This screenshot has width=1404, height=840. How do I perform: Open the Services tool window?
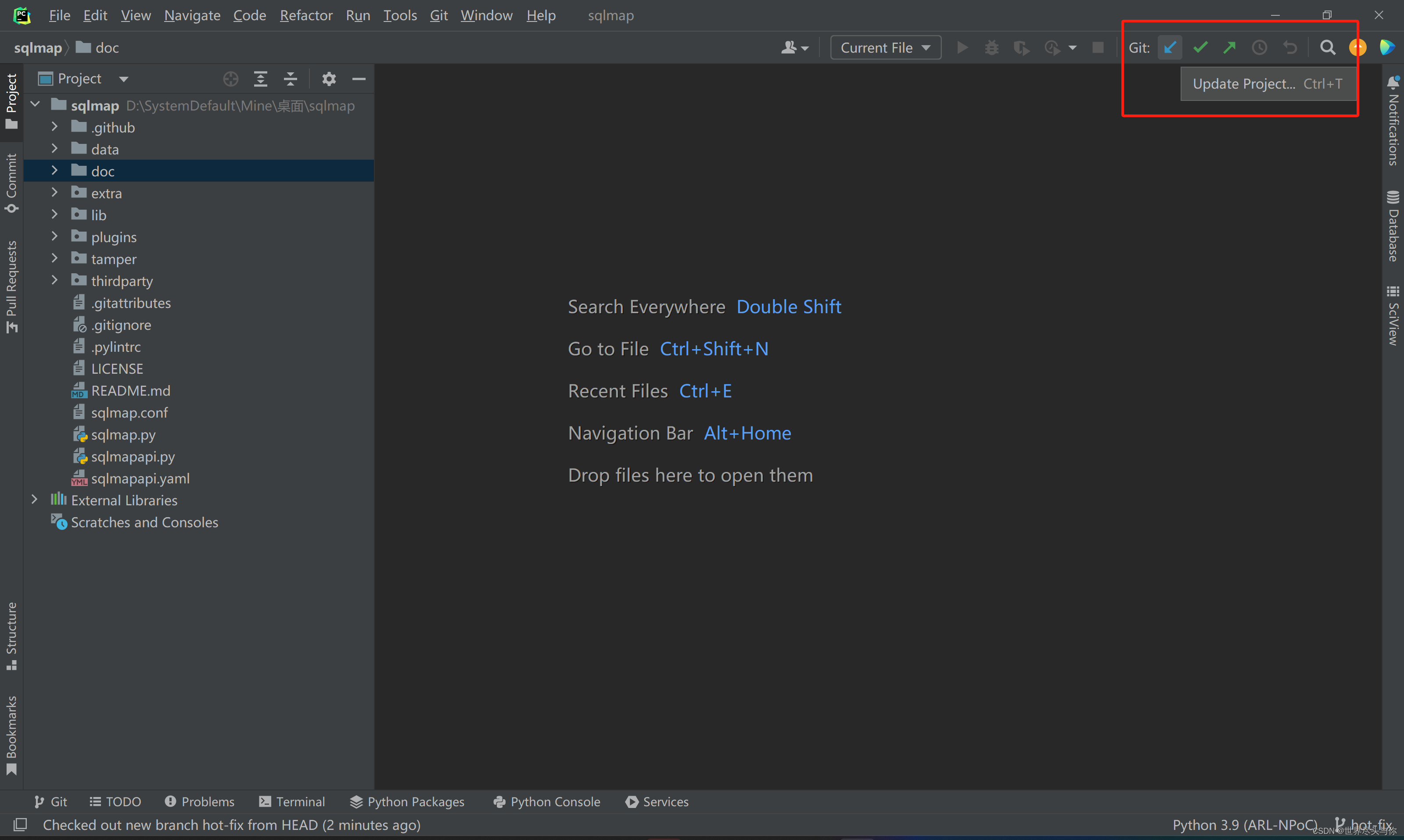[x=657, y=801]
